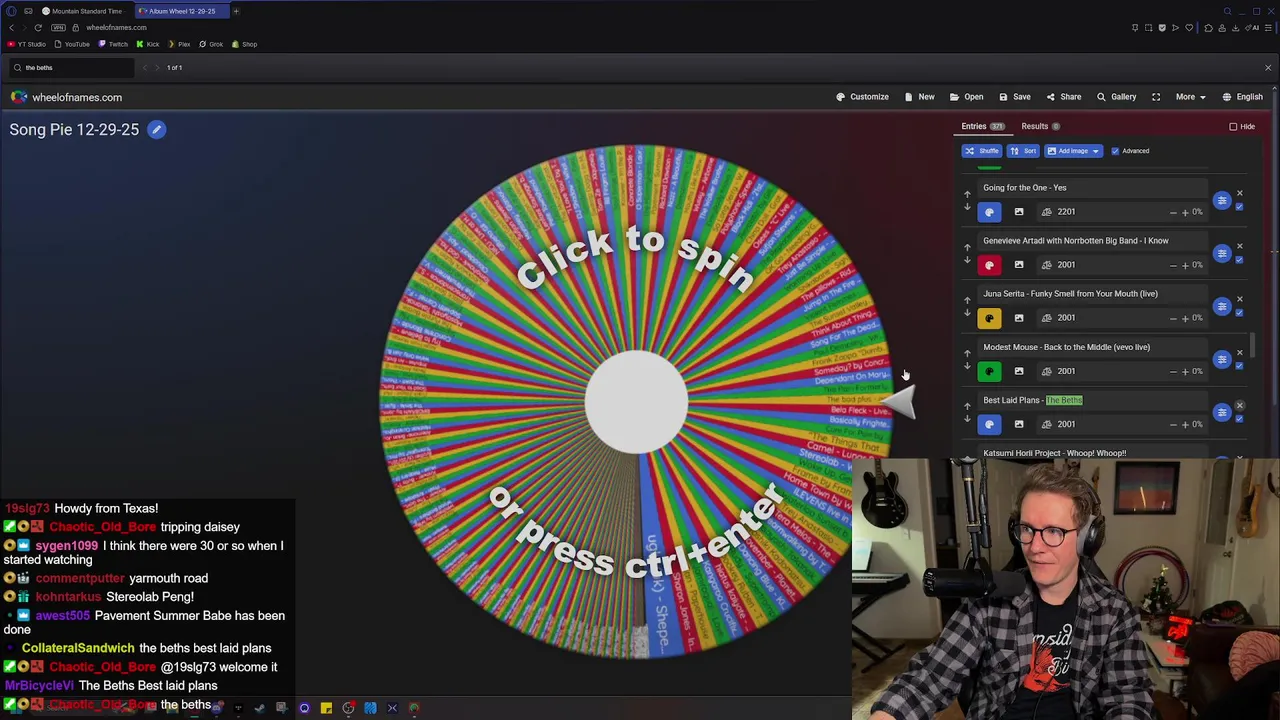Sort the wheel entries
1280x720 pixels.
1022,151
